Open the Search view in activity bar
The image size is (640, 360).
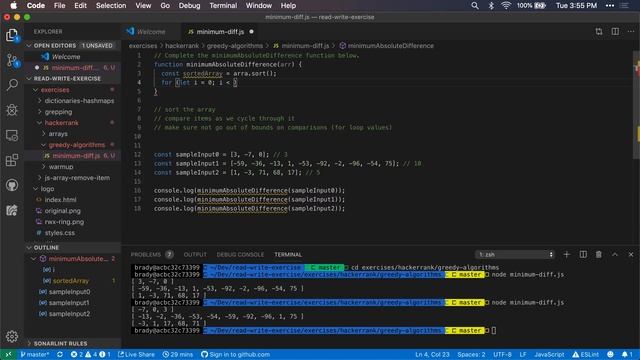tap(12, 85)
